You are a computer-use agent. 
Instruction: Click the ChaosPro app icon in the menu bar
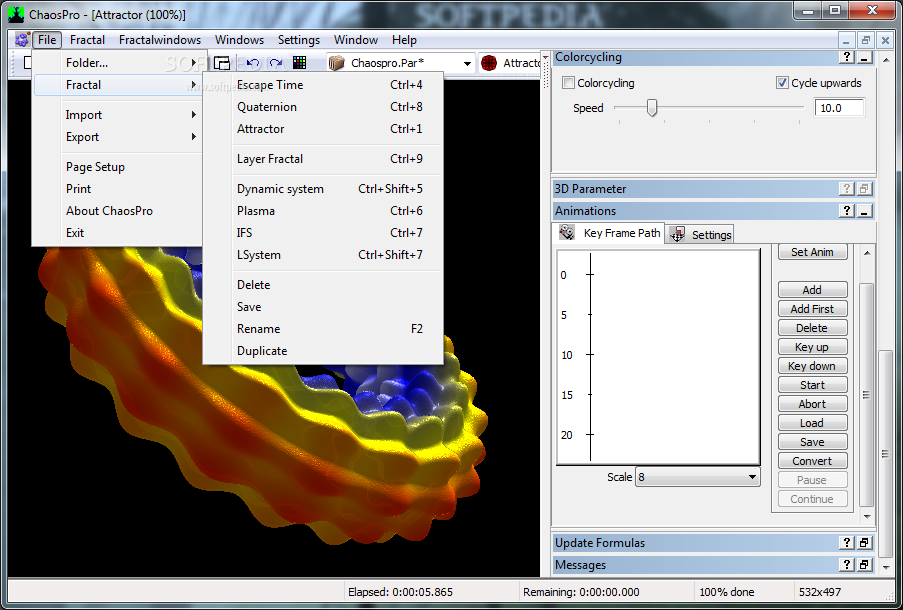(22, 40)
